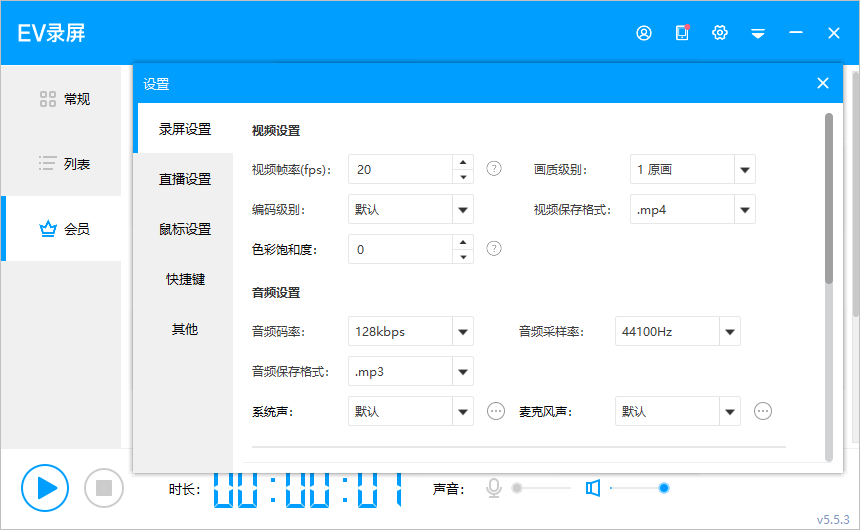860x530 pixels.
Task: Click the recording duration timer display
Action: point(308,489)
